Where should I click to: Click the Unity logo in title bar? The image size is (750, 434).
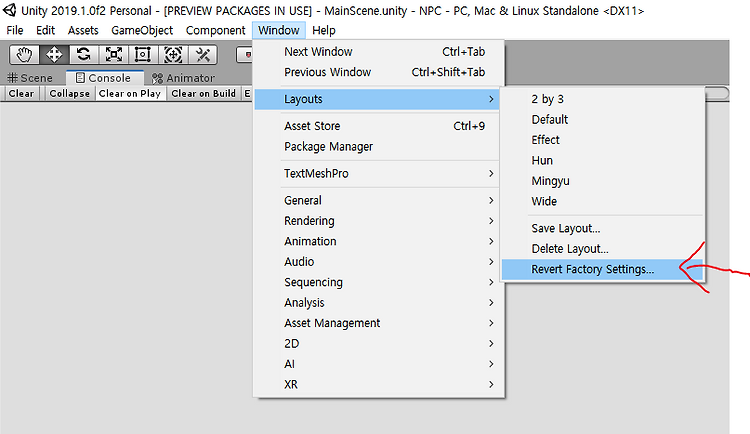10,10
